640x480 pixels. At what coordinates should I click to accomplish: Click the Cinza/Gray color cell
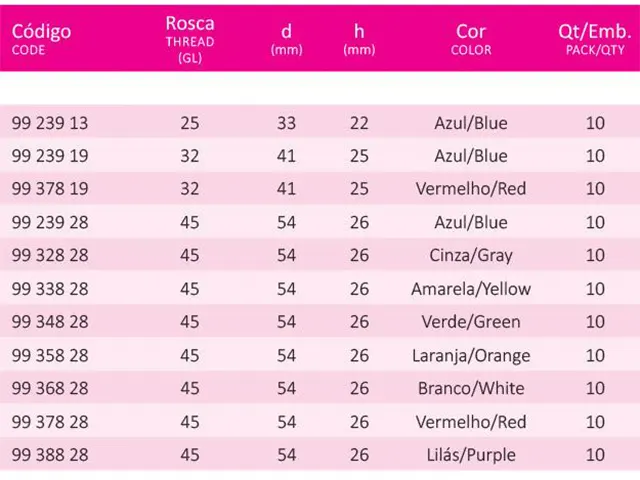(x=471, y=255)
